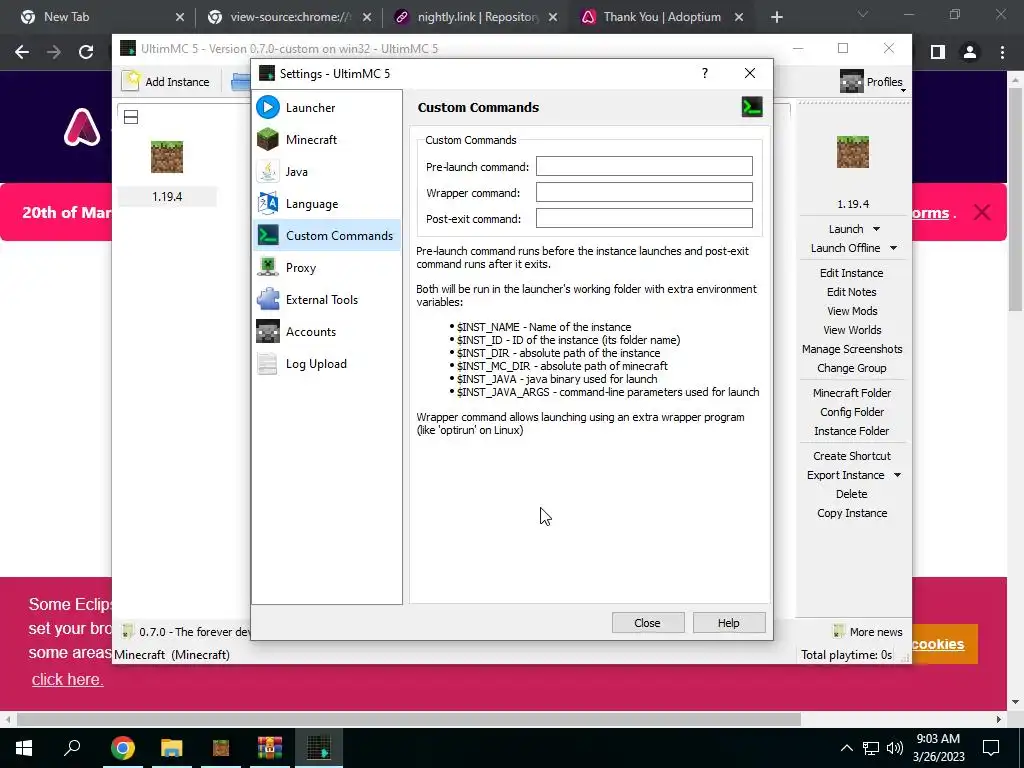The image size is (1024, 768).
Task: Click Edit Notes in the sidebar
Action: [x=852, y=292]
